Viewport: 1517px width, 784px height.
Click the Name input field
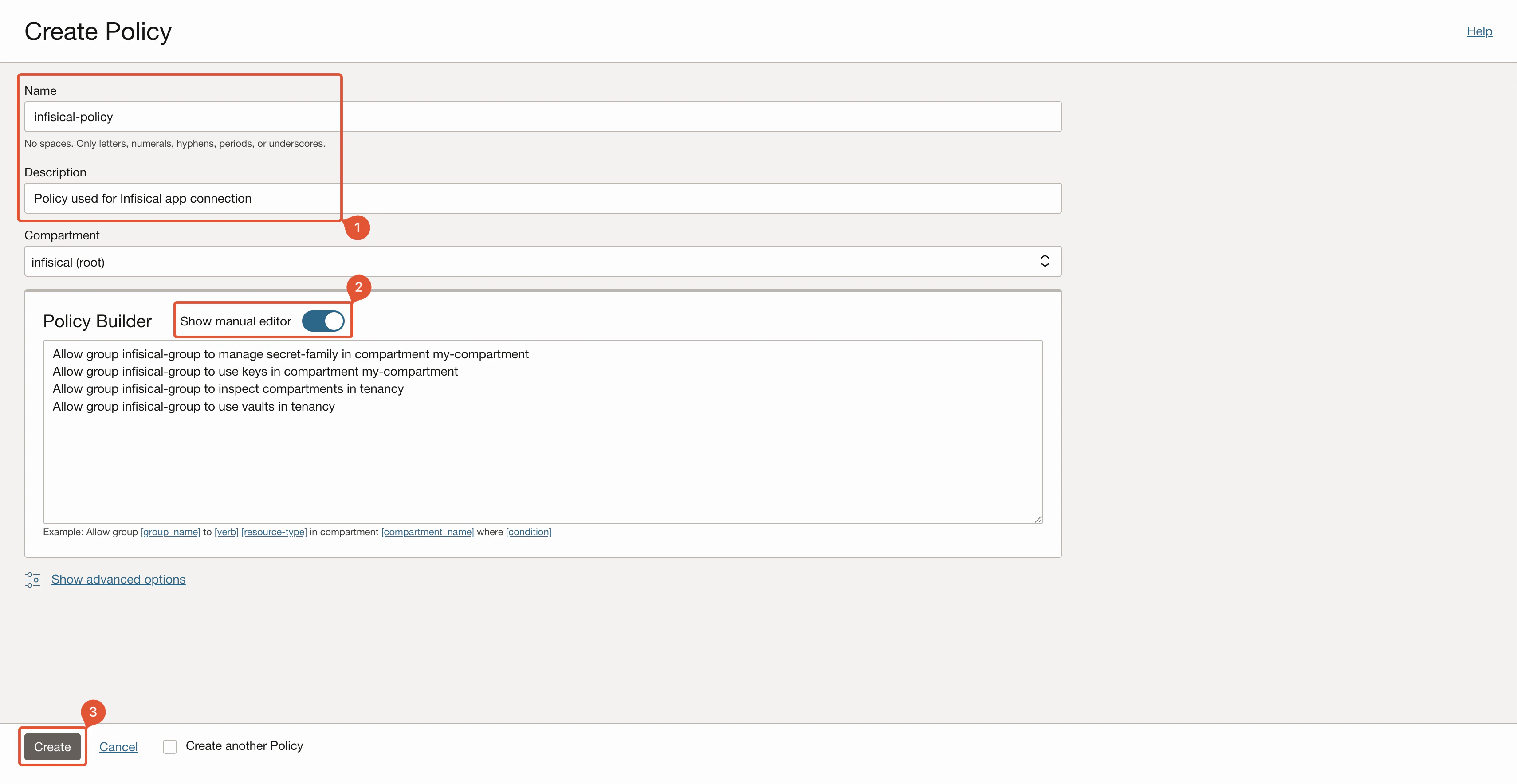542,117
